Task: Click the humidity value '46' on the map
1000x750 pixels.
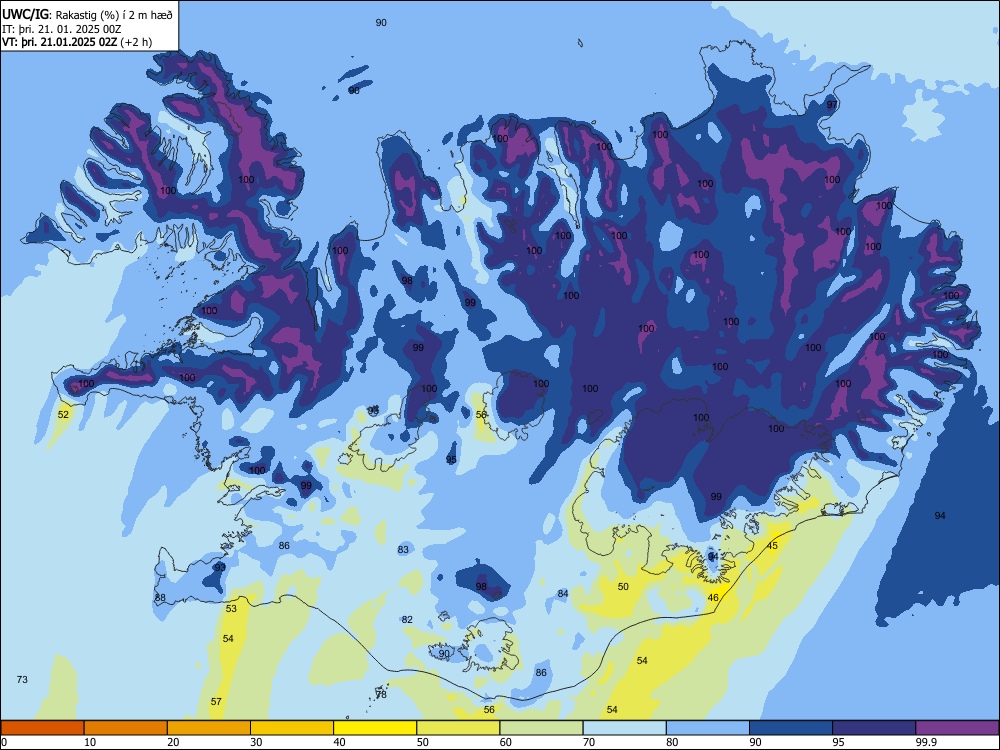Action: click(713, 598)
